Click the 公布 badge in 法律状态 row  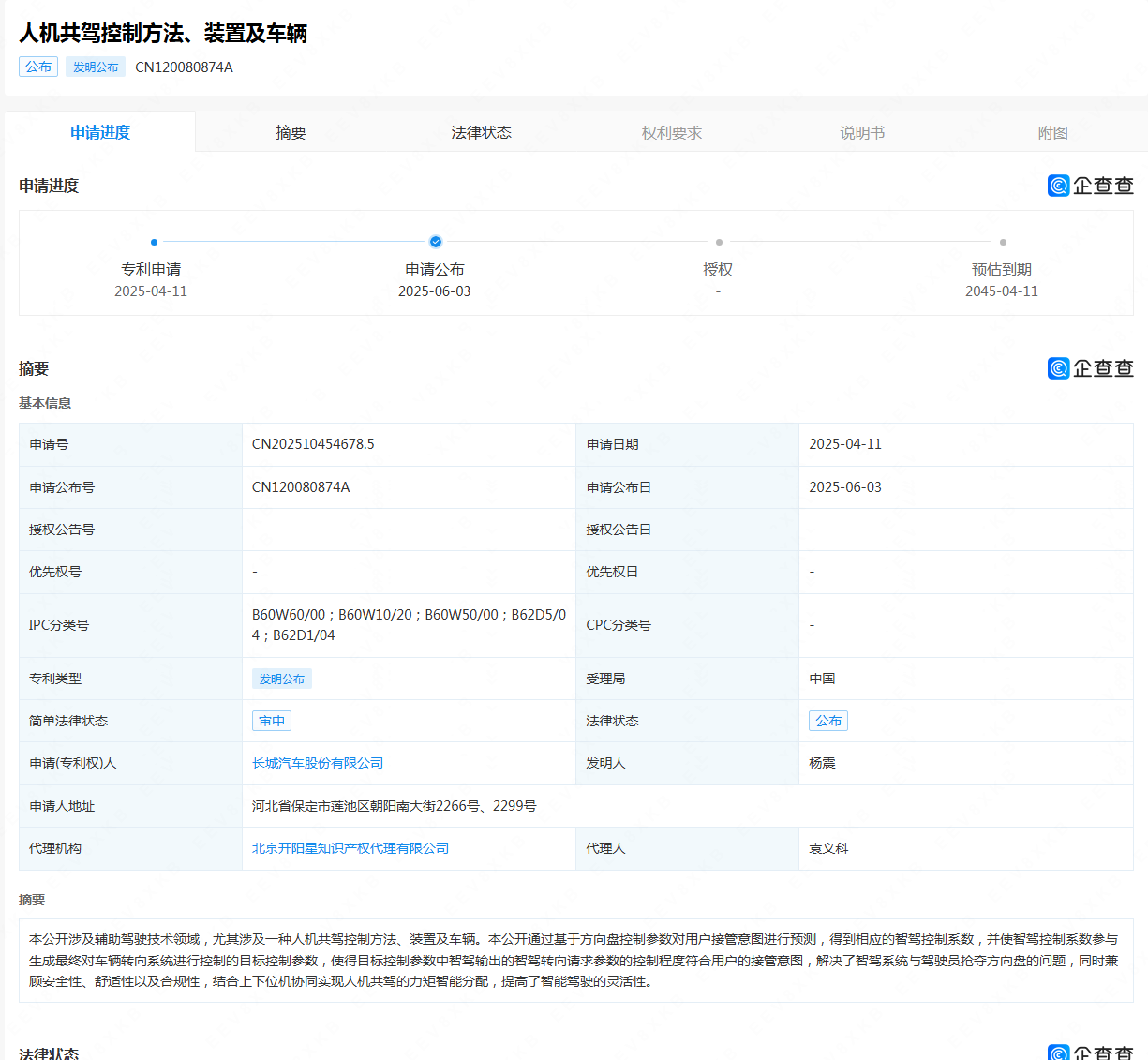[828, 721]
